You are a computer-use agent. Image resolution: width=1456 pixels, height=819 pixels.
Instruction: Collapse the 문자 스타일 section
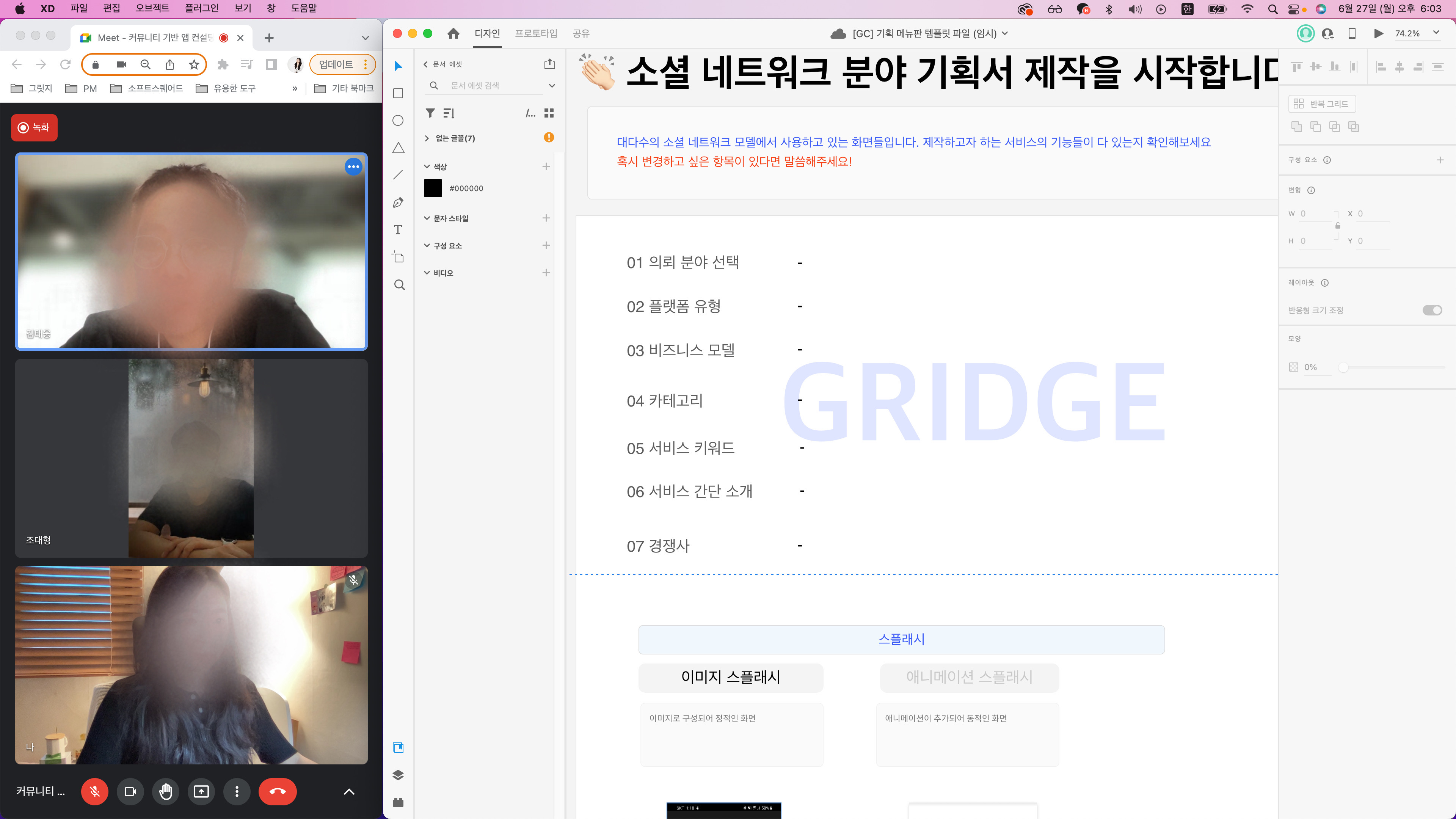(427, 218)
